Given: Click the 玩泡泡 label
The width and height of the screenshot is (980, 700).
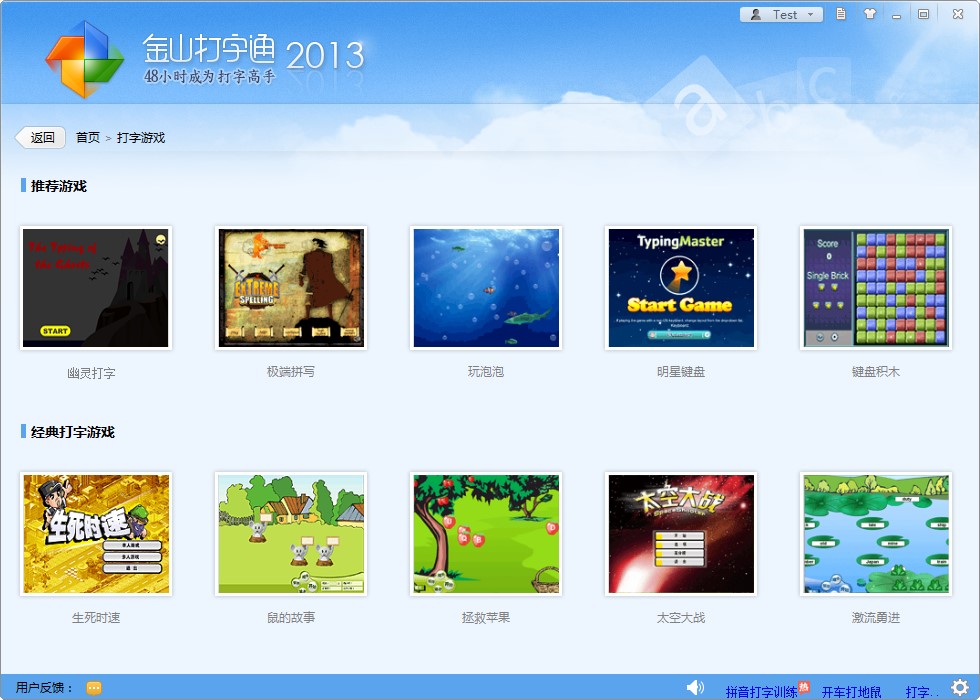Looking at the screenshot, I should click(x=486, y=372).
